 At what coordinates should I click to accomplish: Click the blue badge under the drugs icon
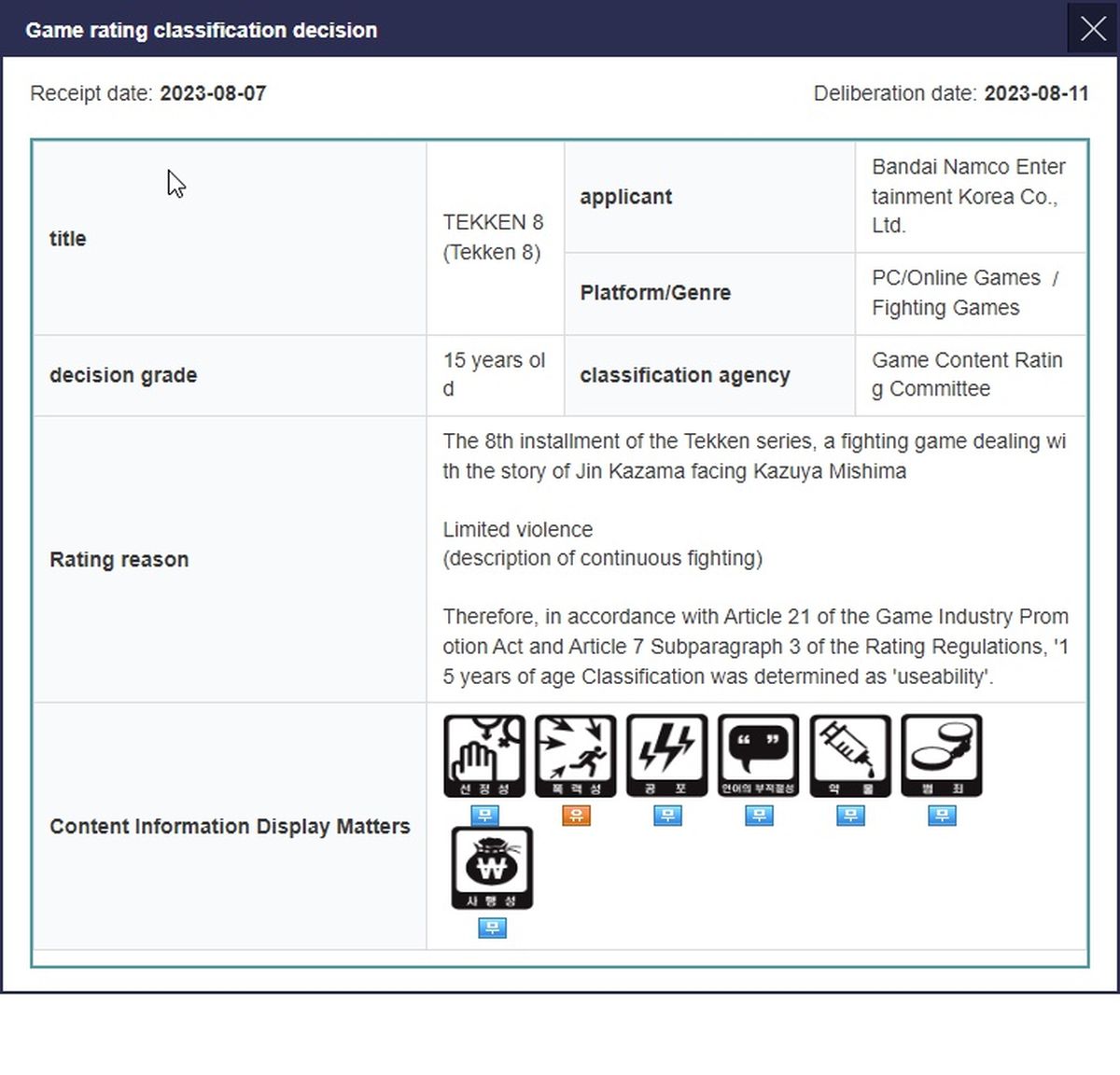click(850, 816)
